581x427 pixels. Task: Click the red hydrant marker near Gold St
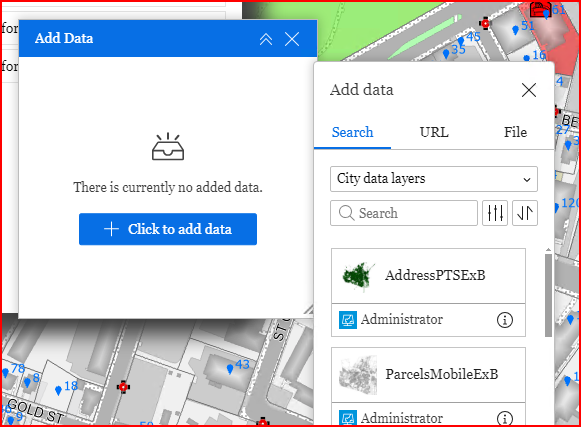click(x=123, y=387)
